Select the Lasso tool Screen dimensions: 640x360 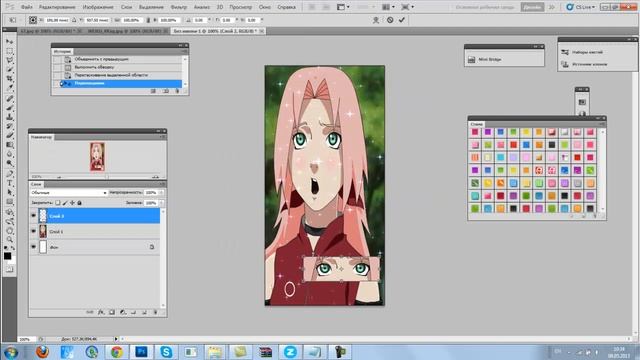pyautogui.click(x=9, y=60)
